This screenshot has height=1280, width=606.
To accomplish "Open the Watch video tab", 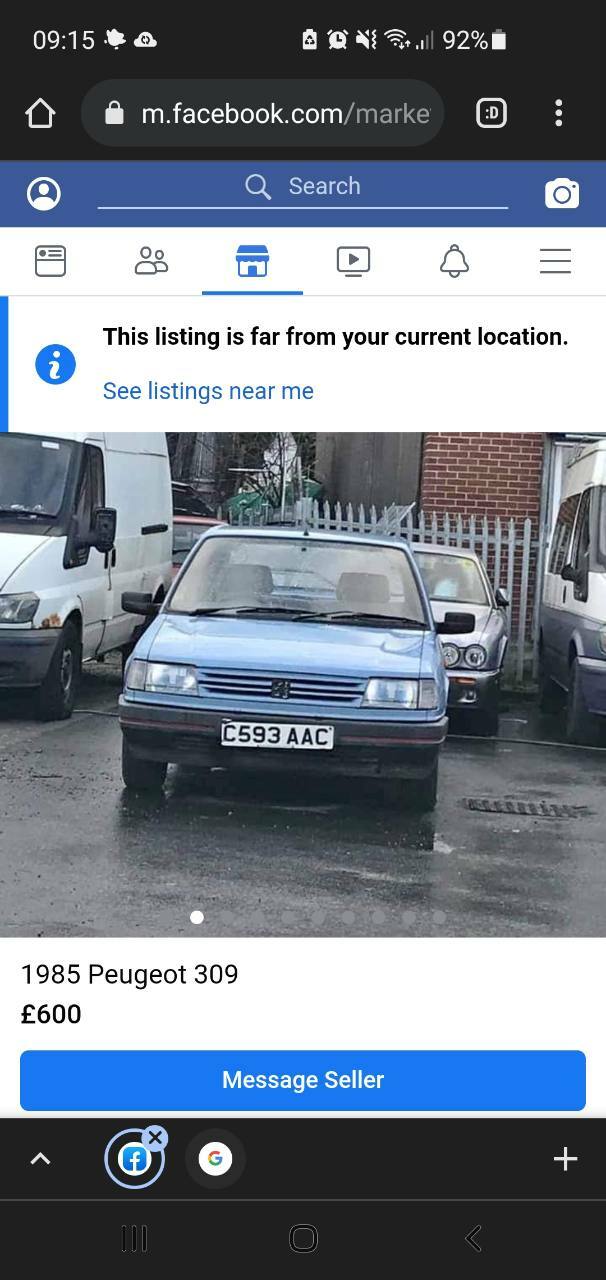I will click(x=353, y=261).
